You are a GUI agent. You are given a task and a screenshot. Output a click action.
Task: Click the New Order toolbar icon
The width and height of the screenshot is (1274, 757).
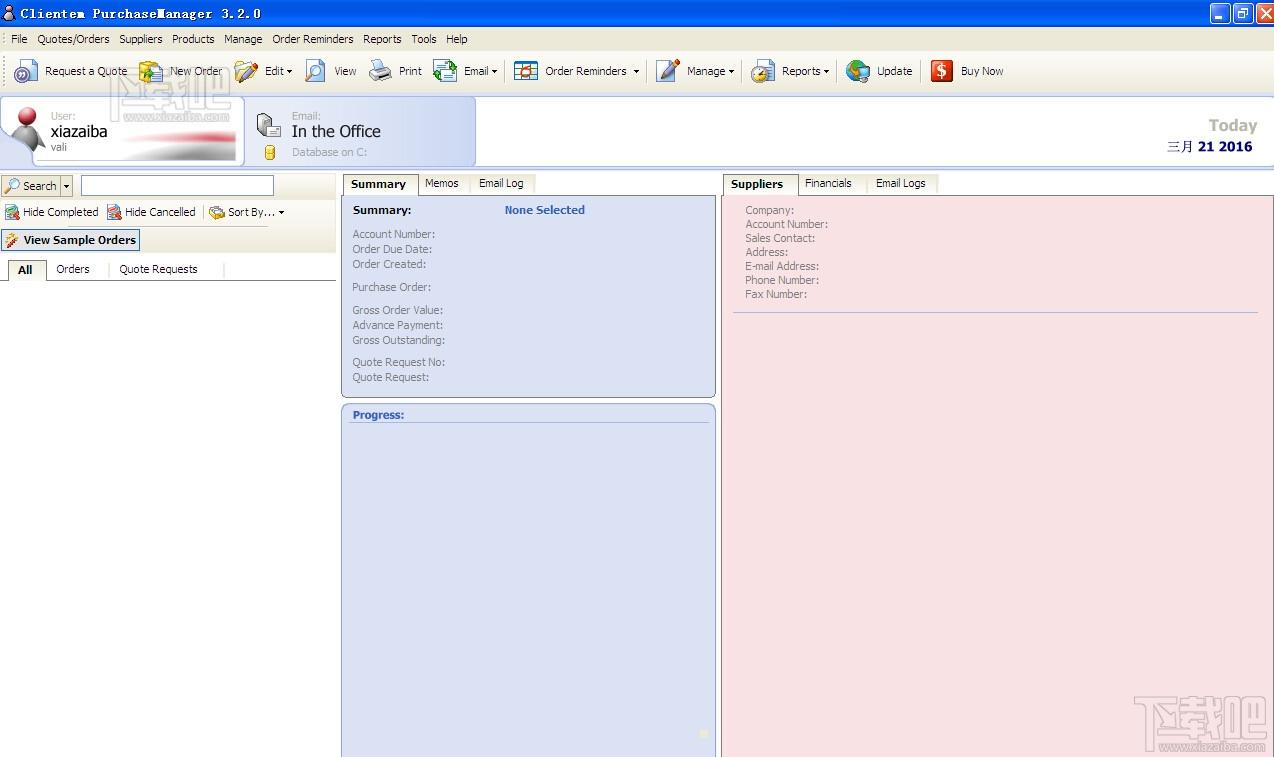click(x=151, y=71)
